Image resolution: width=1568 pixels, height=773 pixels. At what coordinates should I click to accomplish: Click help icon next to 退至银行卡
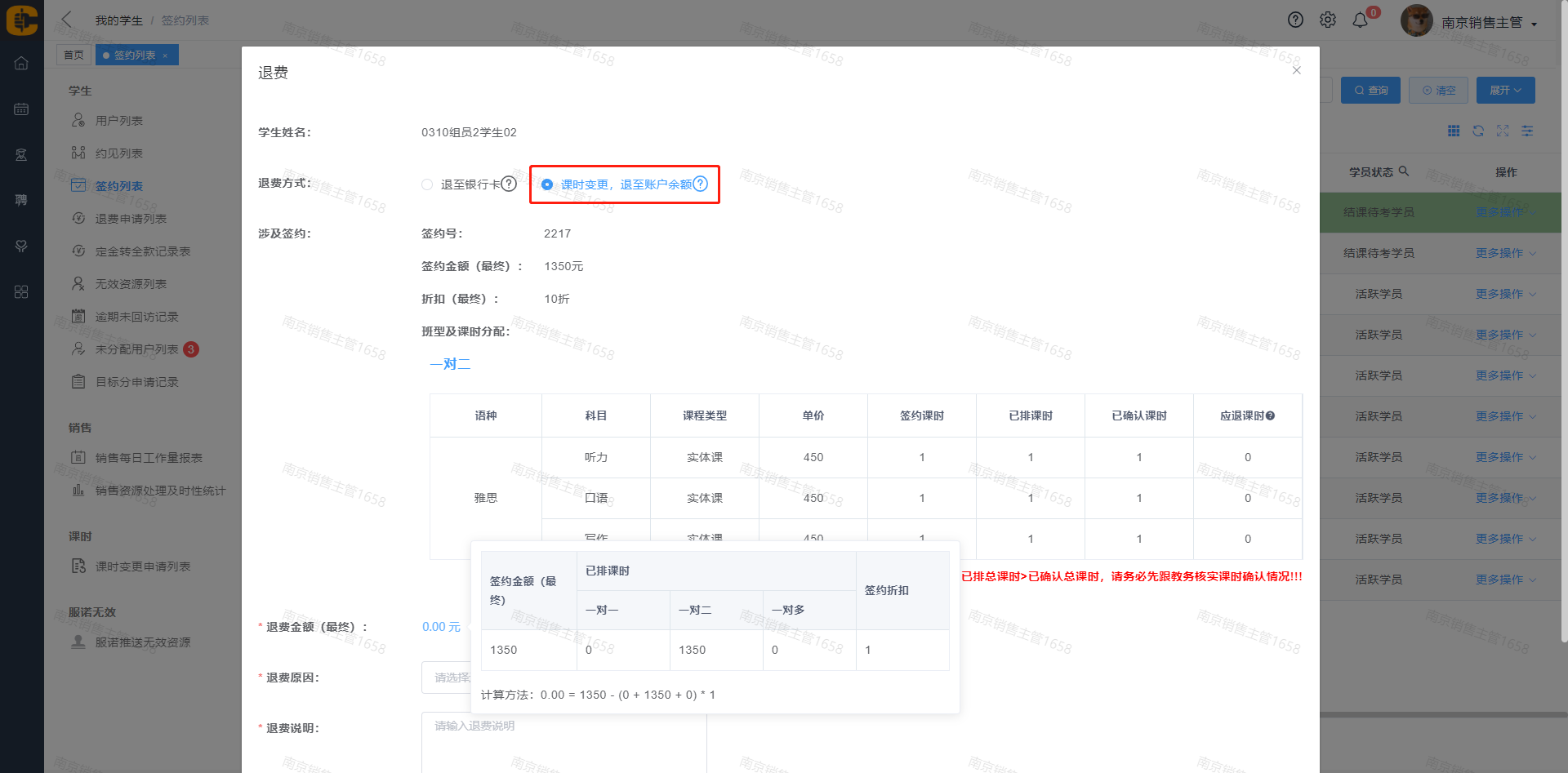coord(509,184)
